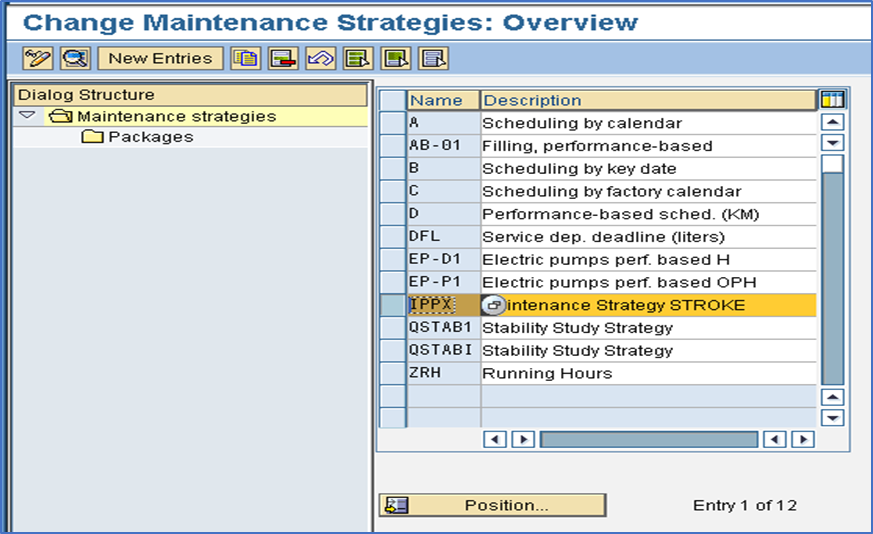Image resolution: width=873 pixels, height=534 pixels.
Task: Click the Name field of QSTAB1 row
Action: (x=444, y=328)
